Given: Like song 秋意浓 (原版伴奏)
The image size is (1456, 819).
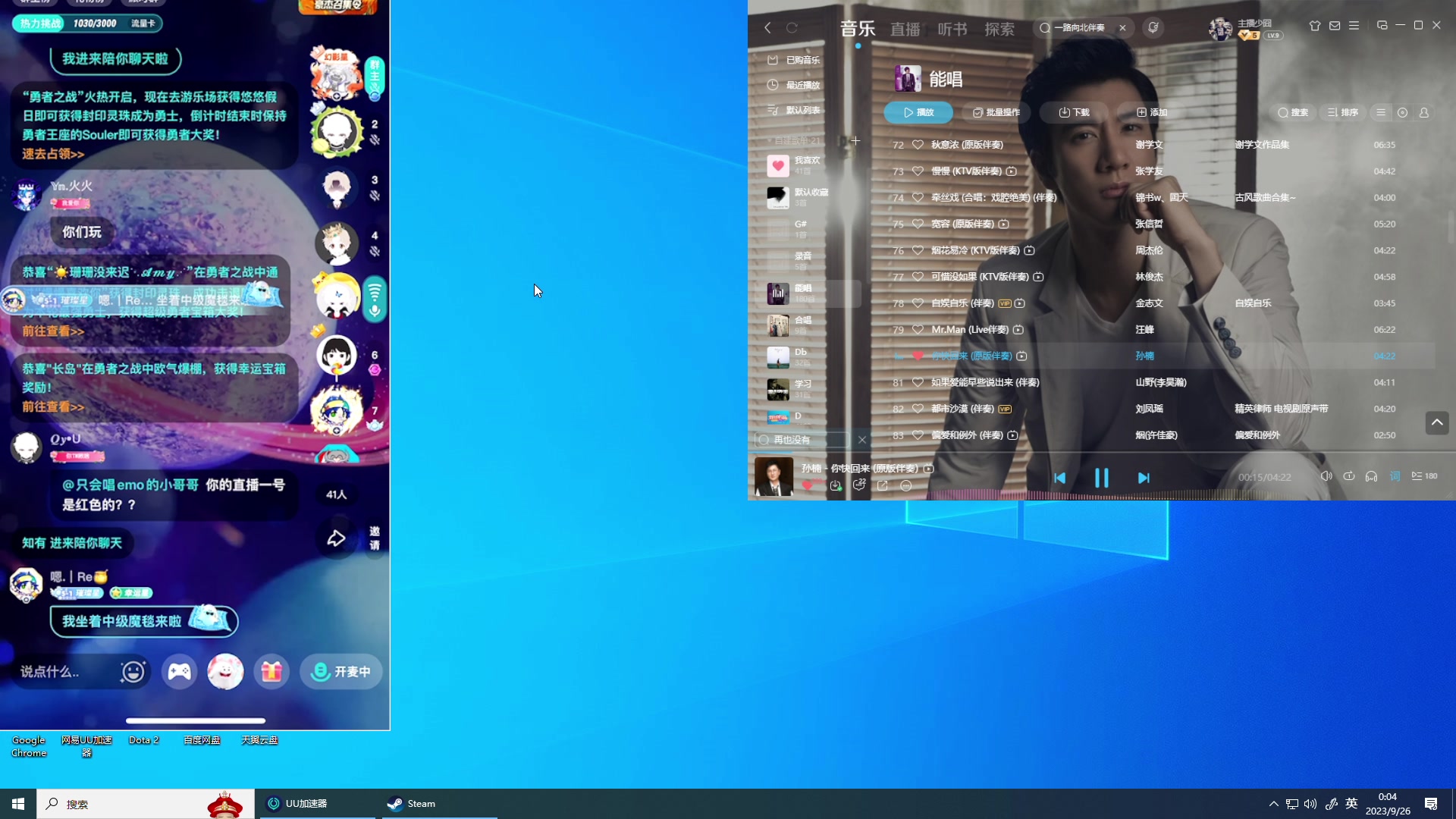Looking at the screenshot, I should click(918, 145).
